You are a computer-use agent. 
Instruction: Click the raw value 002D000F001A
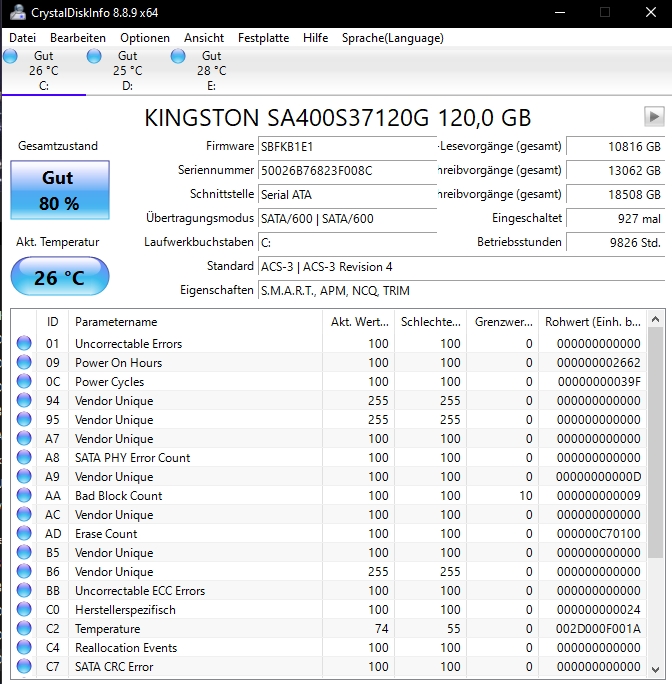(598, 629)
